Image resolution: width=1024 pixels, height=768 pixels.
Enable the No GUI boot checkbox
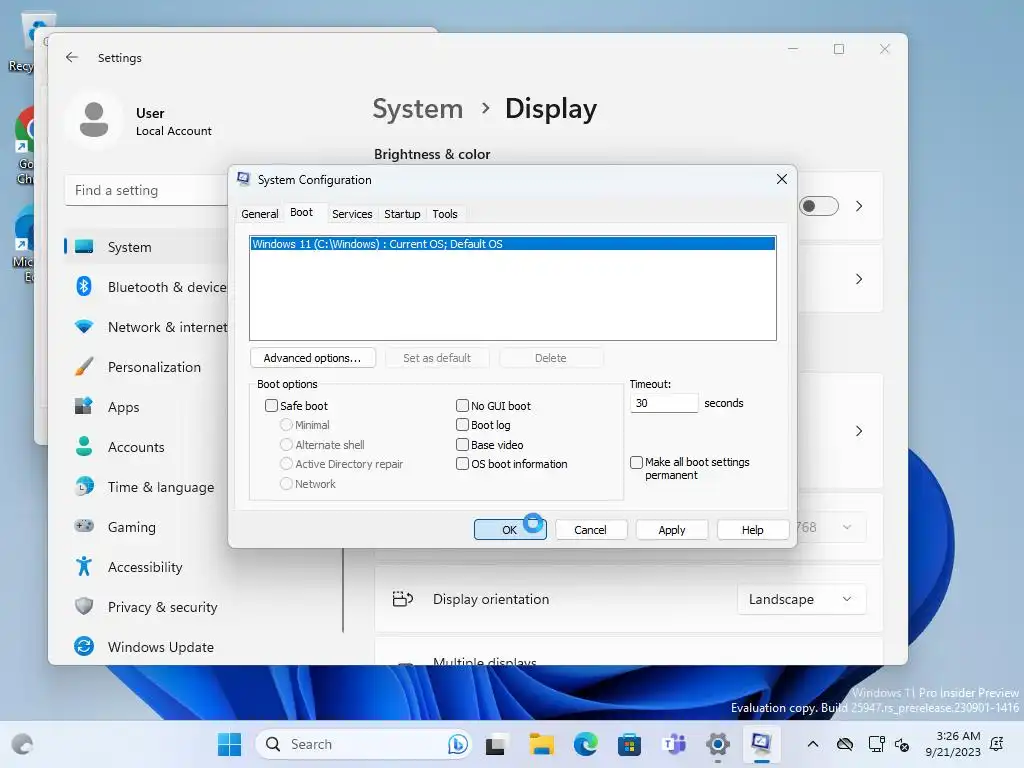click(x=462, y=406)
